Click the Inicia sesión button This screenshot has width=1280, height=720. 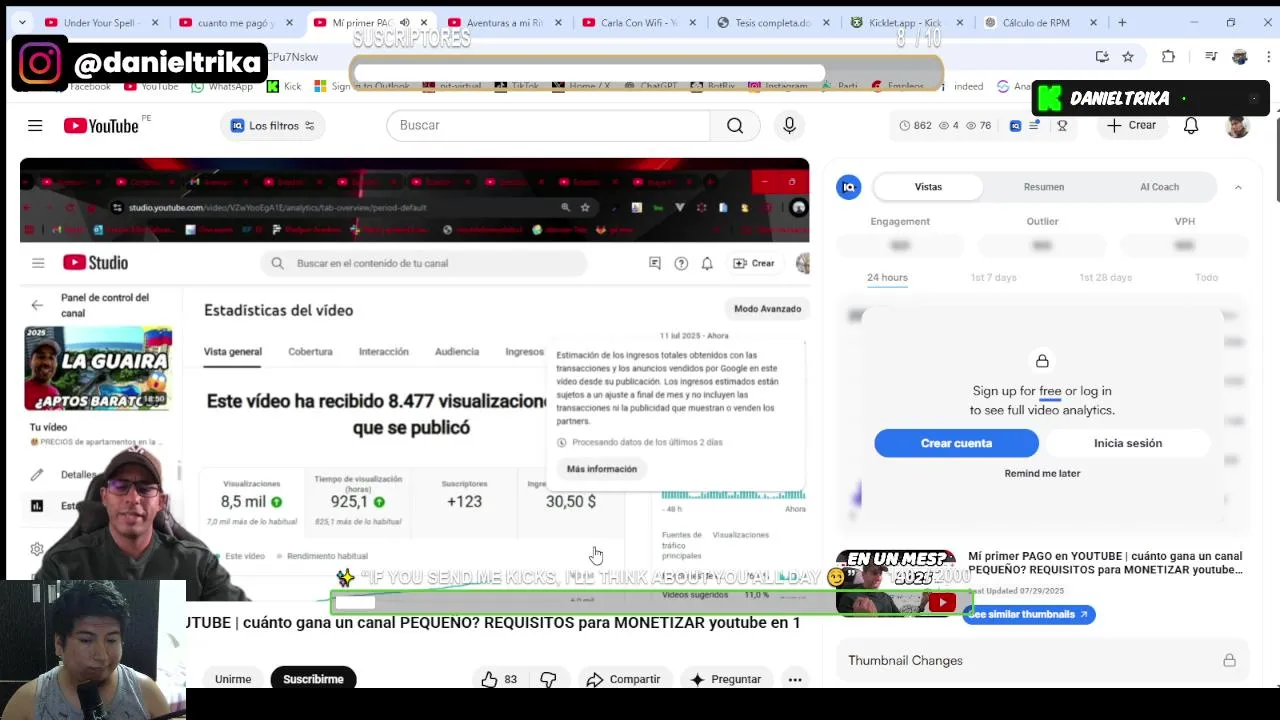point(1128,443)
